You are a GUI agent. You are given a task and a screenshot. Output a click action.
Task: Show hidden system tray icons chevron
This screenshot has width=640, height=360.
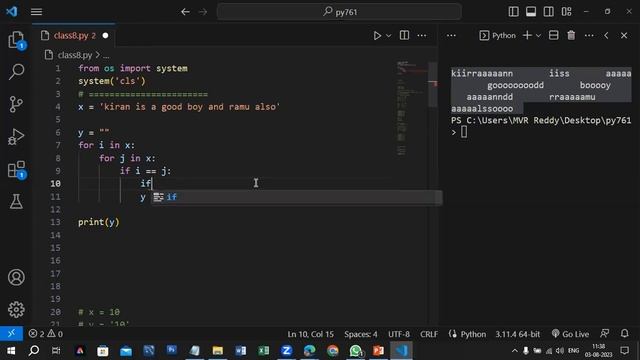(514, 351)
